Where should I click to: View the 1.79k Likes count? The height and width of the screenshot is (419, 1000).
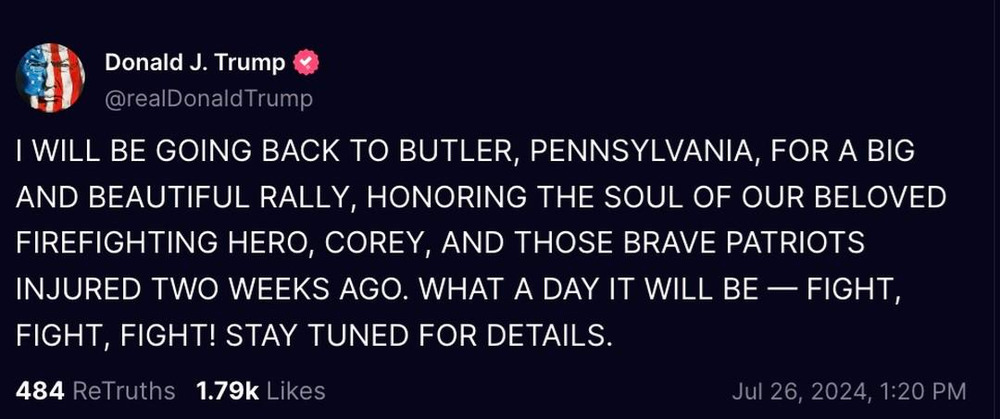(x=228, y=391)
